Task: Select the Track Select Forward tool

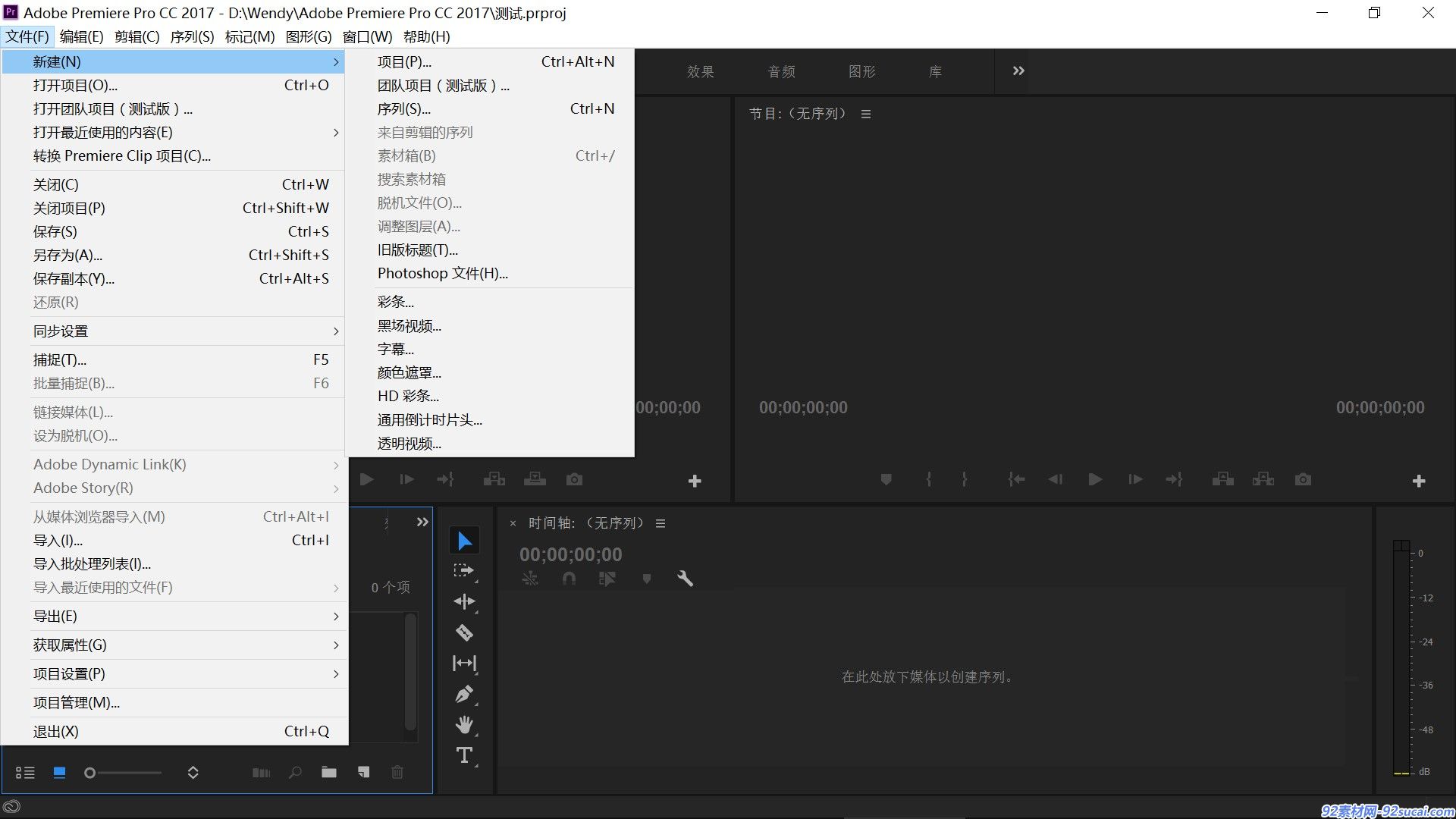Action: coord(463,570)
